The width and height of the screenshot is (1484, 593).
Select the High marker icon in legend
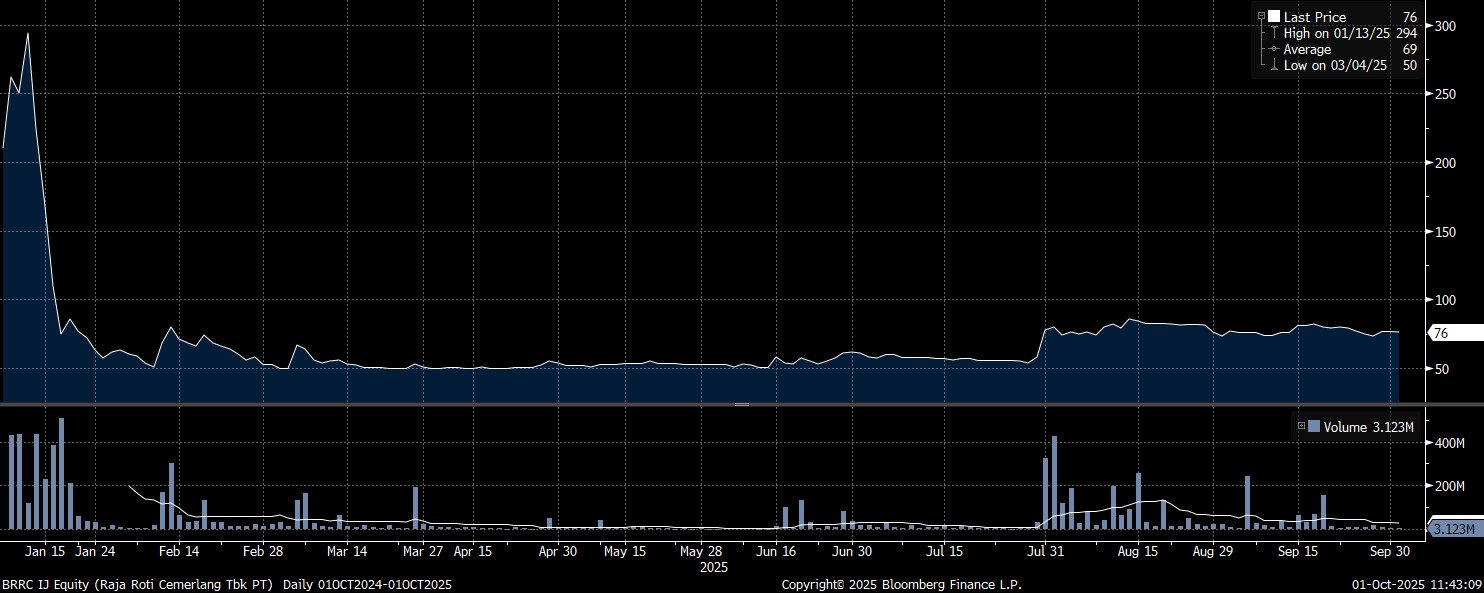tap(1273, 33)
